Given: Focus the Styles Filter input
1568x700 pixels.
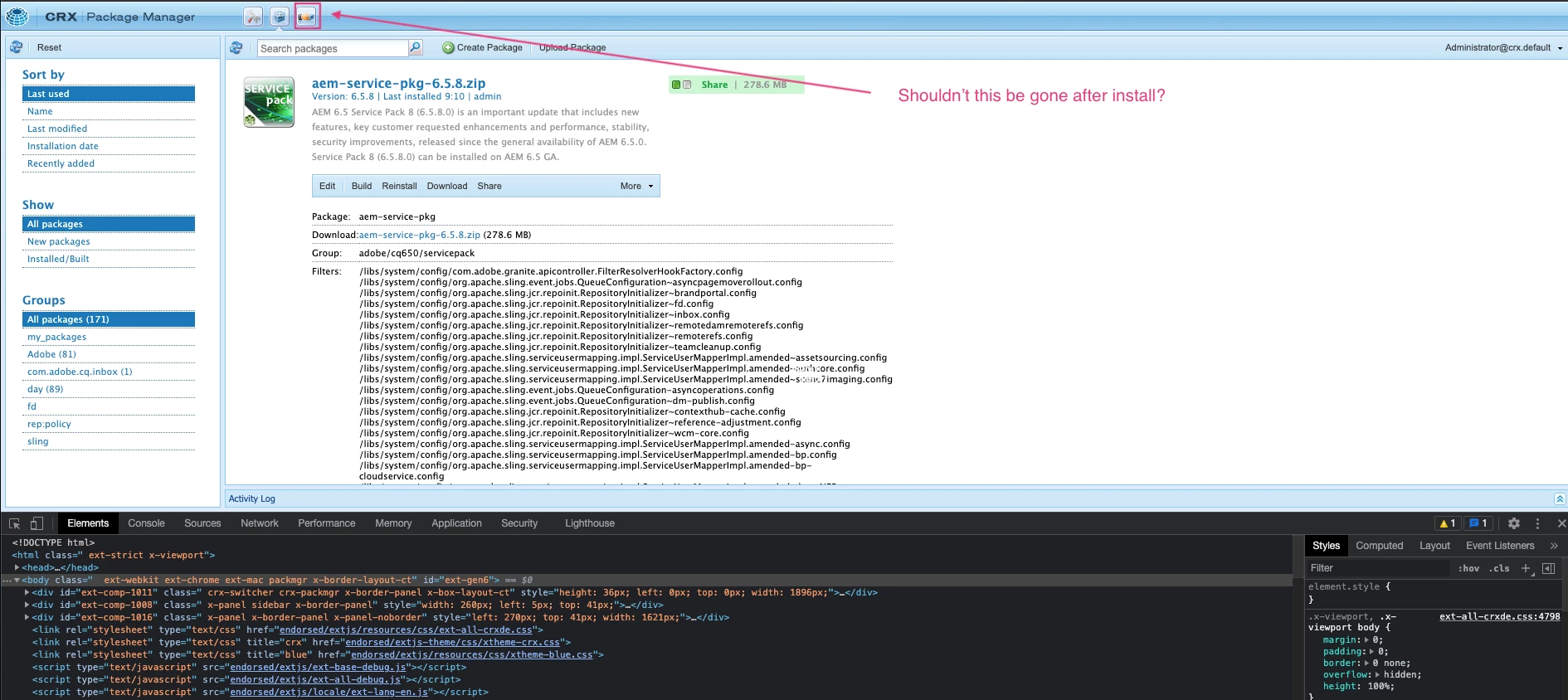Looking at the screenshot, I should point(1377,568).
